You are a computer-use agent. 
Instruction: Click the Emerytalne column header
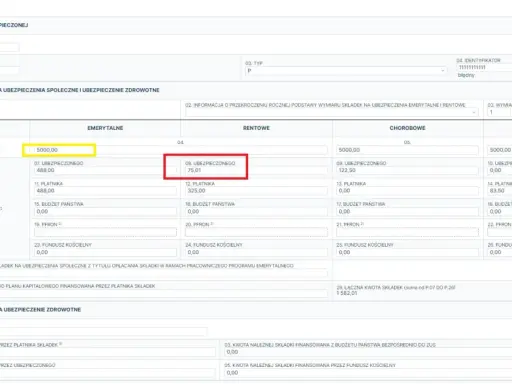[x=105, y=128]
